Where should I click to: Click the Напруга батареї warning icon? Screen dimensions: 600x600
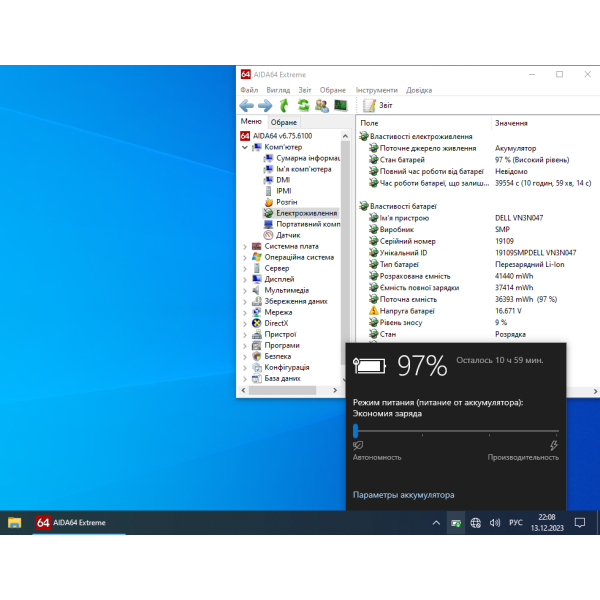coord(373,311)
